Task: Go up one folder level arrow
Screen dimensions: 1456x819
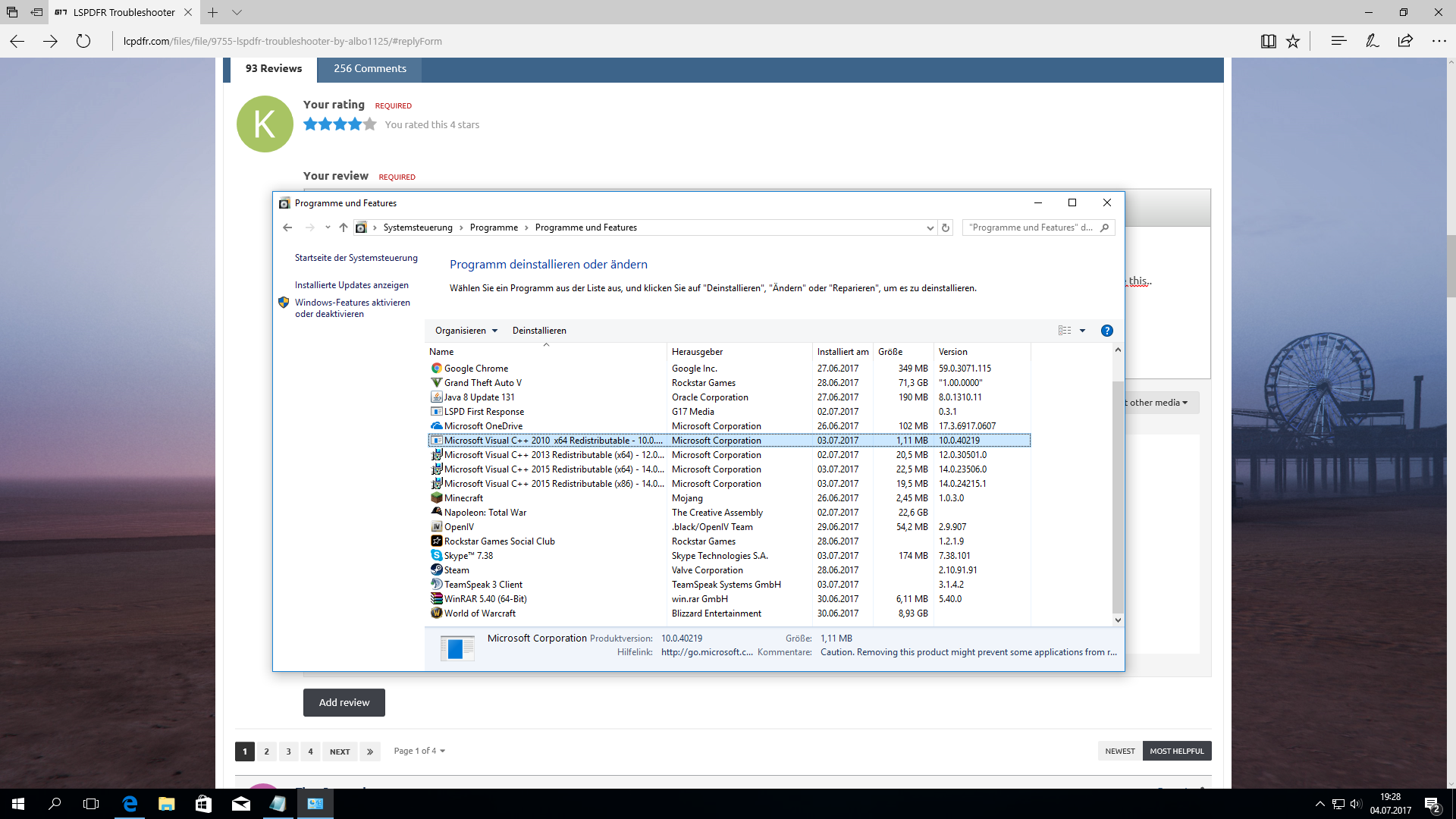Action: 344,227
